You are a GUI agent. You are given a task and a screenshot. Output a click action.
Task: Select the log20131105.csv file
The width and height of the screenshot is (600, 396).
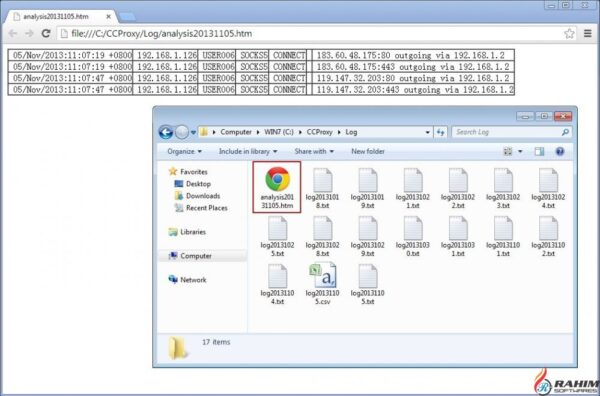pos(322,284)
